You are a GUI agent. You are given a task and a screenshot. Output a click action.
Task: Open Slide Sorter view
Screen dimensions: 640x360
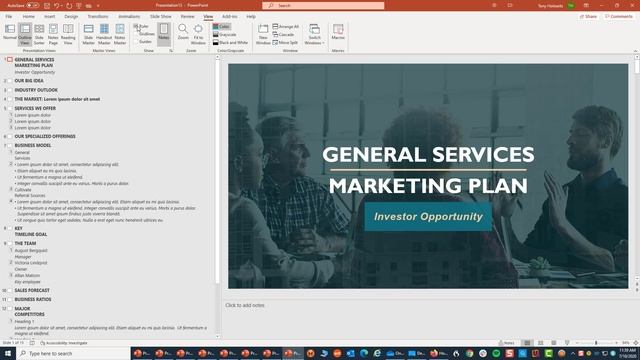pyautogui.click(x=39, y=34)
